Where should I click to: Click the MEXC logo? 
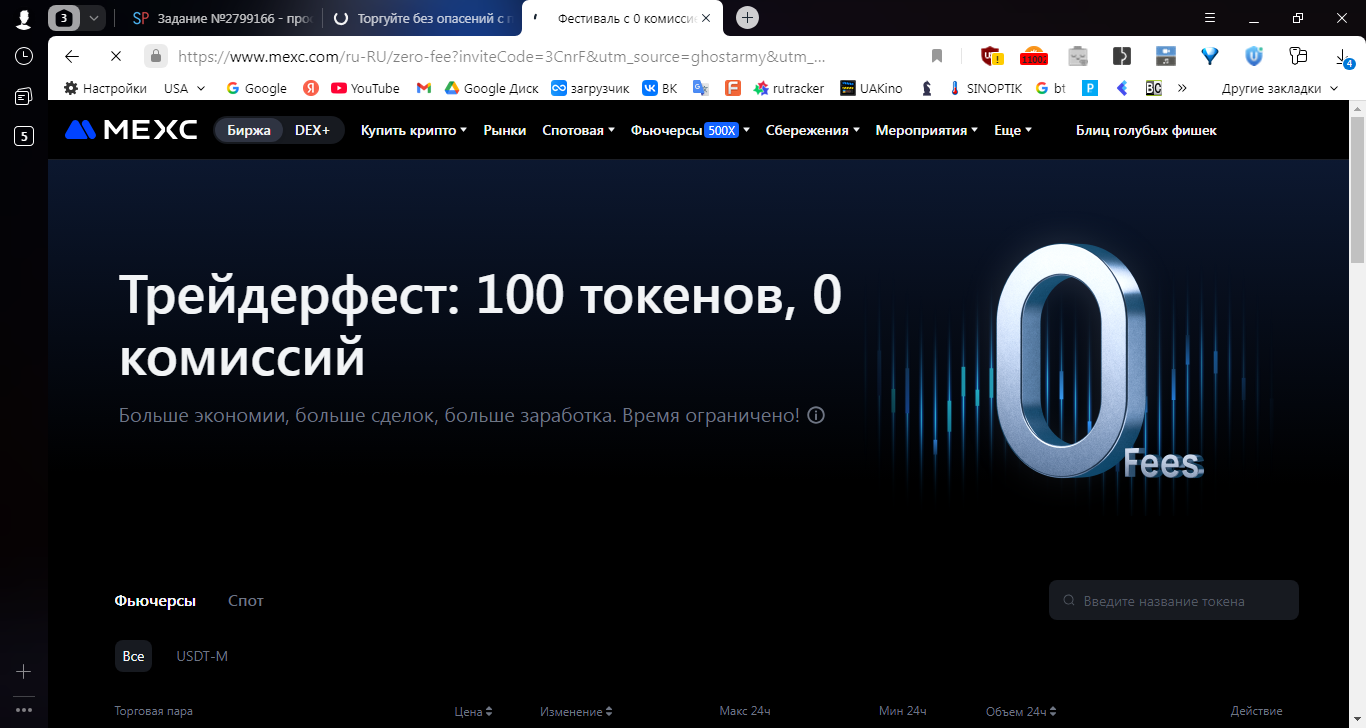tap(131, 130)
